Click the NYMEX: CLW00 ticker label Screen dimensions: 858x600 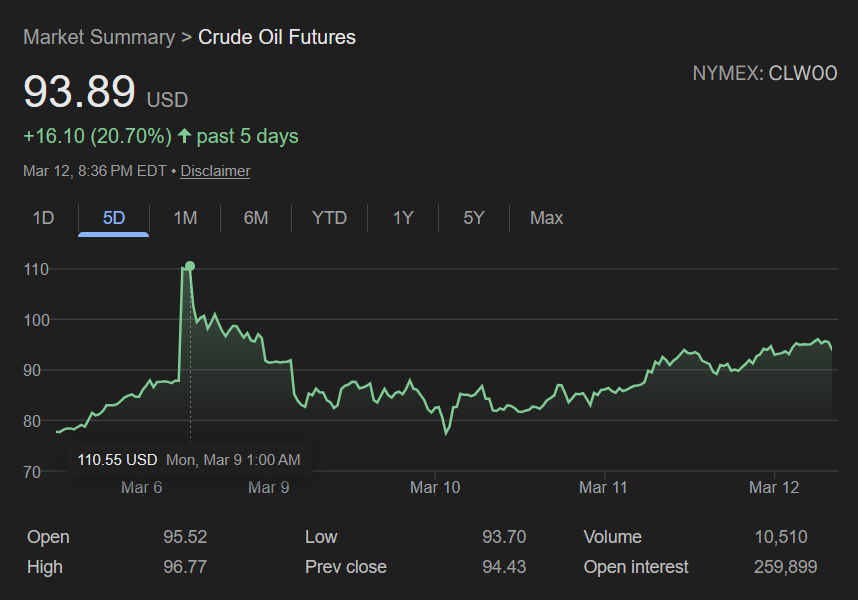(764, 73)
